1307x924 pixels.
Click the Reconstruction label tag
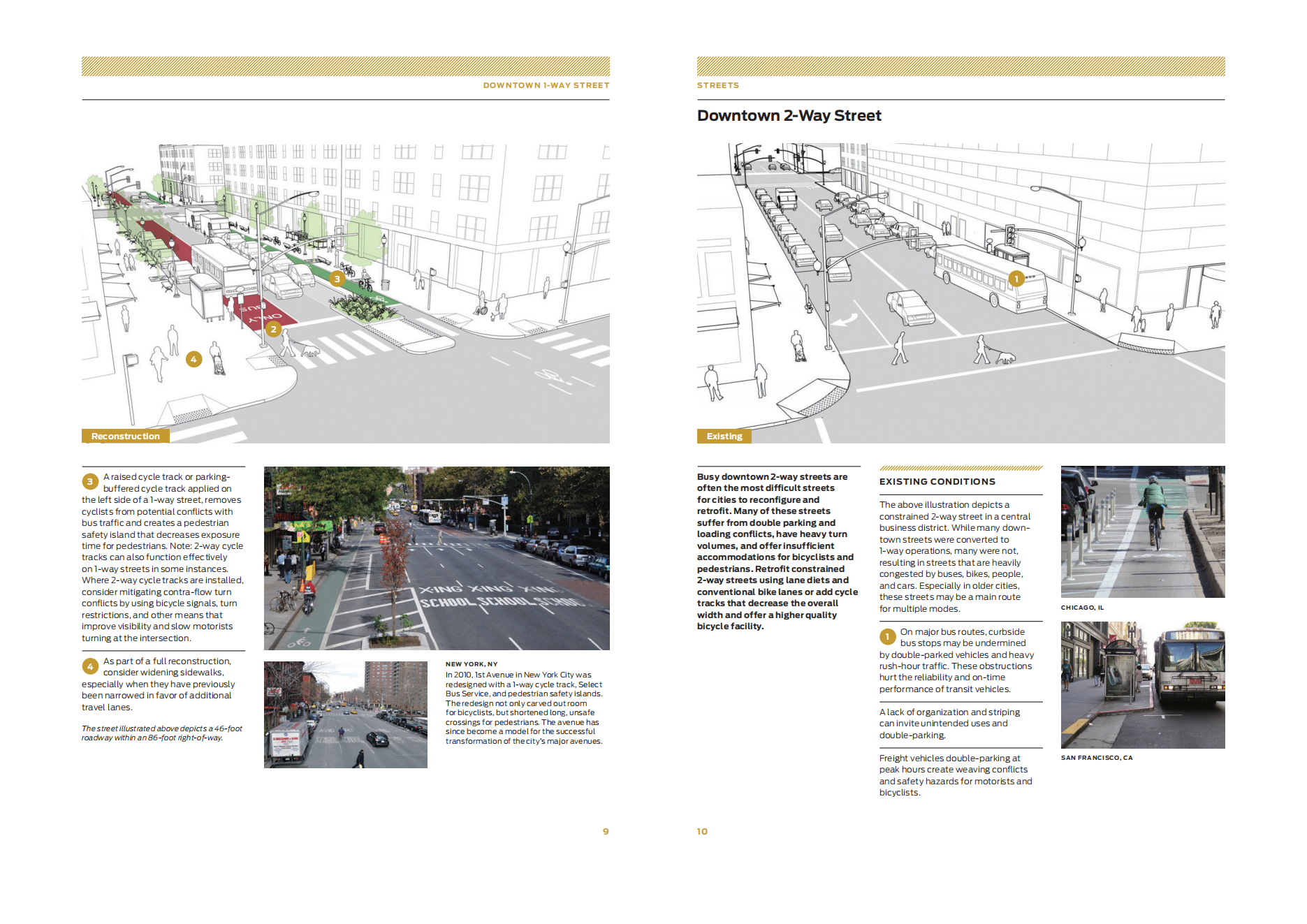coord(126,436)
